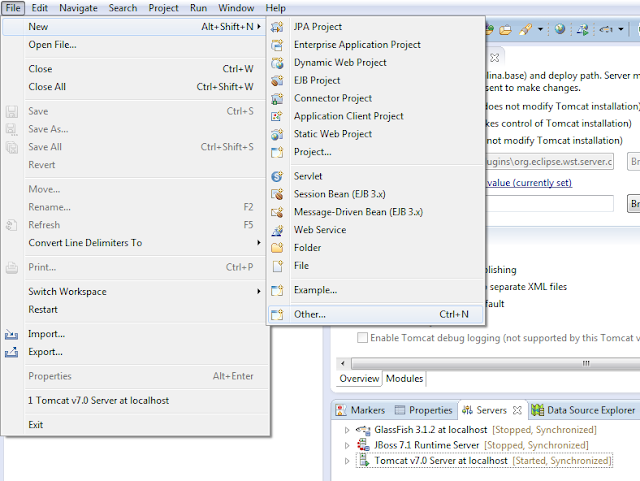The width and height of the screenshot is (640, 481).
Task: Open the Data Source Explorer tab
Action: 584,410
